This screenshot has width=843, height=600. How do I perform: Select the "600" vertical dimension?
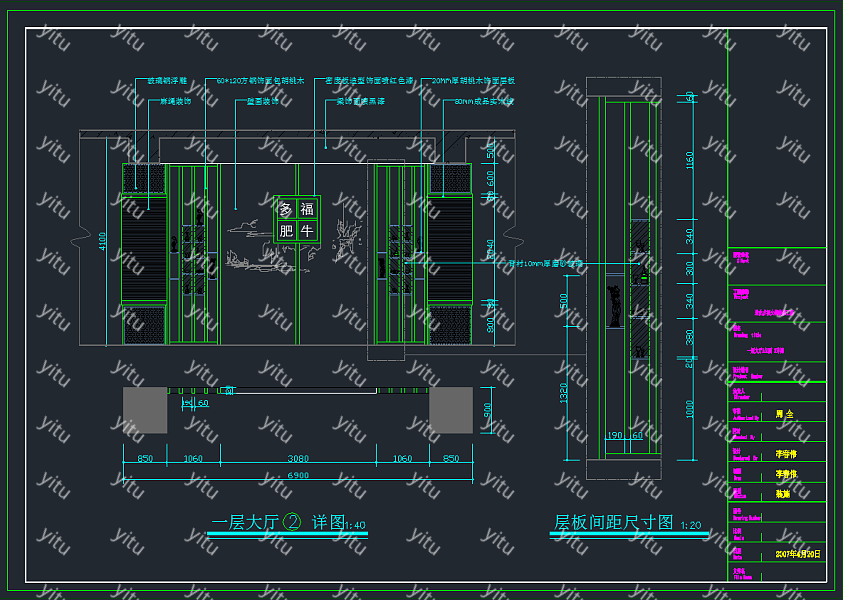click(490, 178)
